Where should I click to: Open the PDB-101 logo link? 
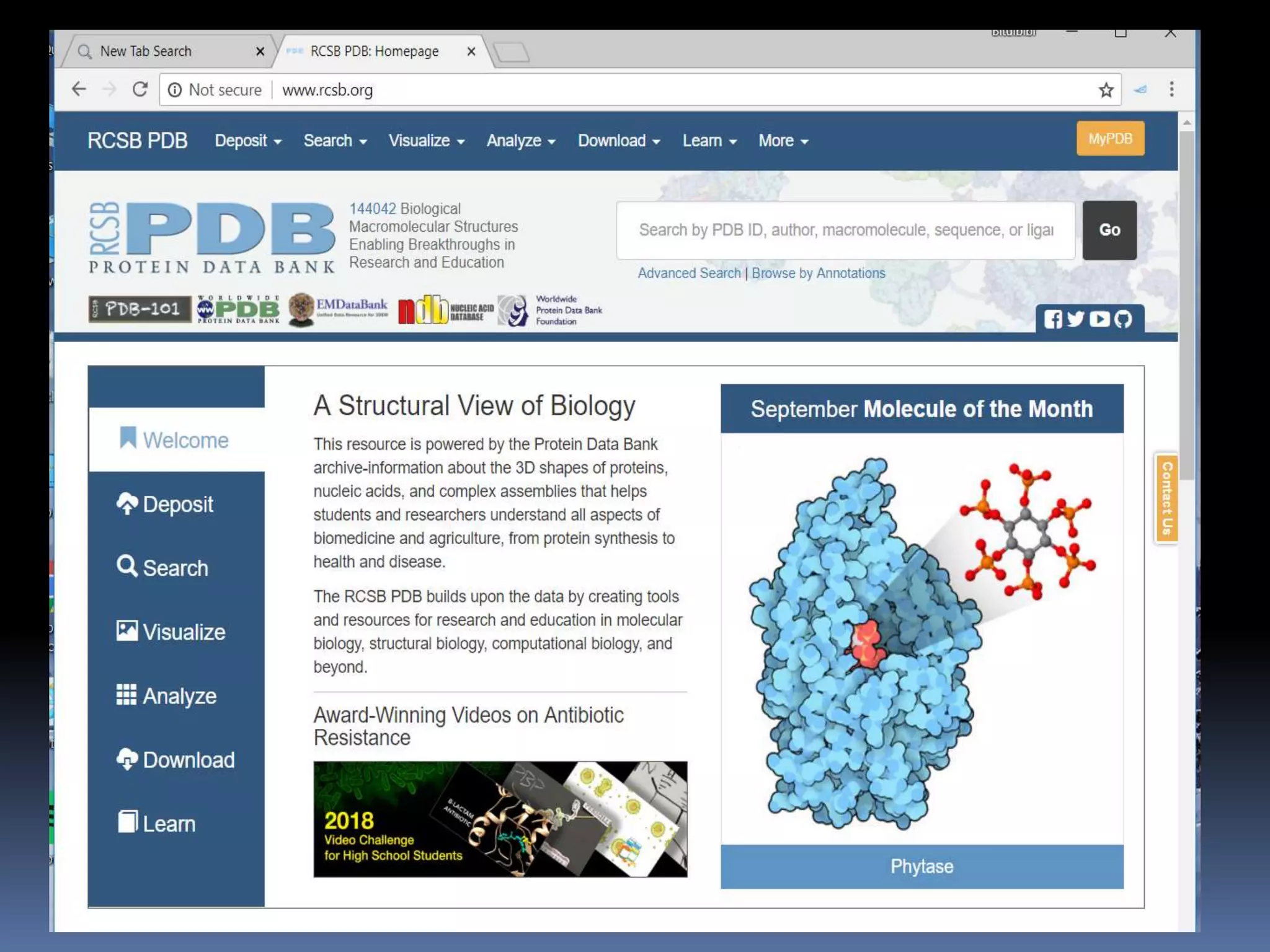[140, 309]
